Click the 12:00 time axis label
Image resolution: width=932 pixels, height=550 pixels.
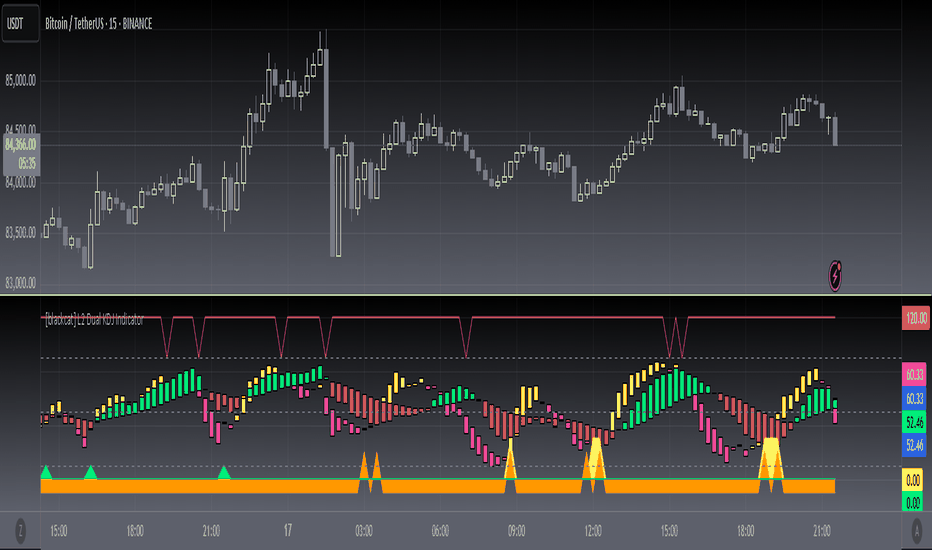tap(593, 530)
